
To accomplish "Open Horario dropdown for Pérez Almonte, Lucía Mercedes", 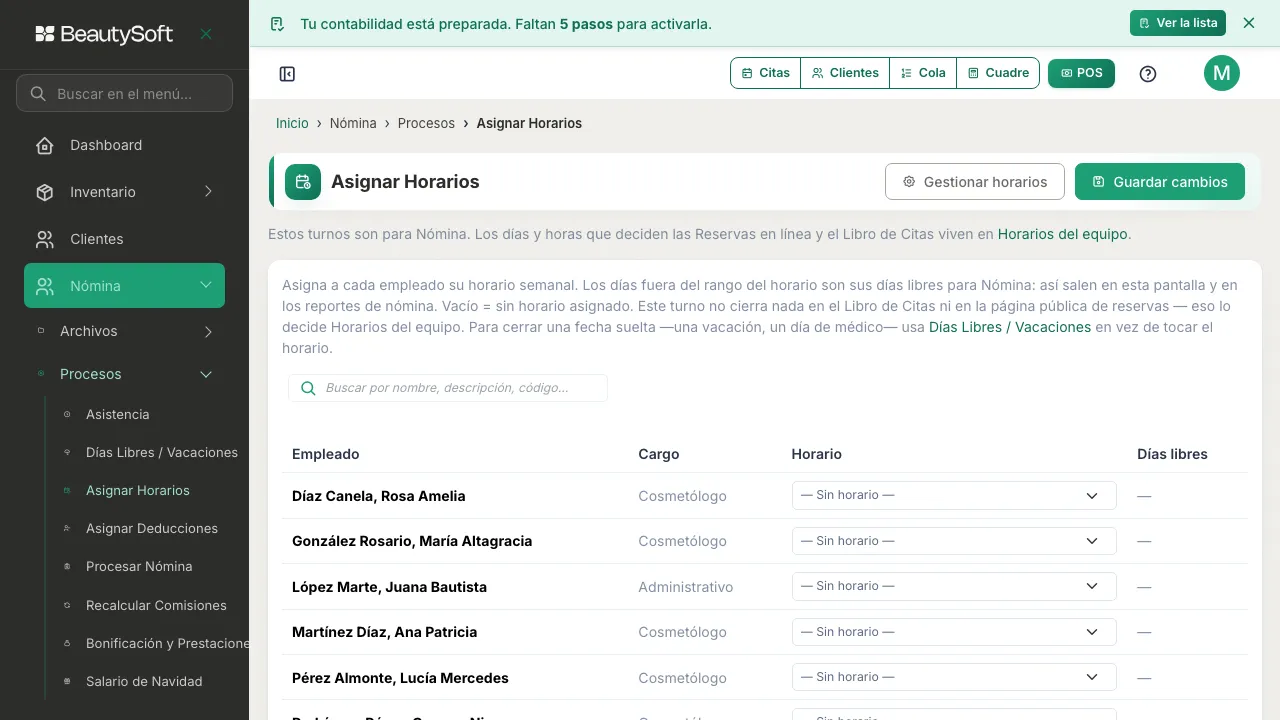I will 954,677.
